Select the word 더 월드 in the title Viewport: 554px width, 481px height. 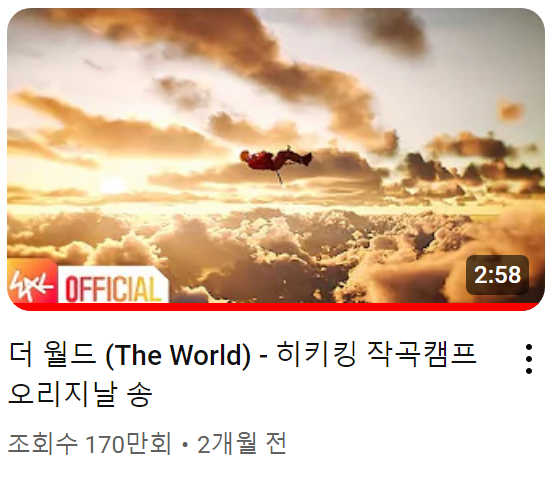[52, 354]
